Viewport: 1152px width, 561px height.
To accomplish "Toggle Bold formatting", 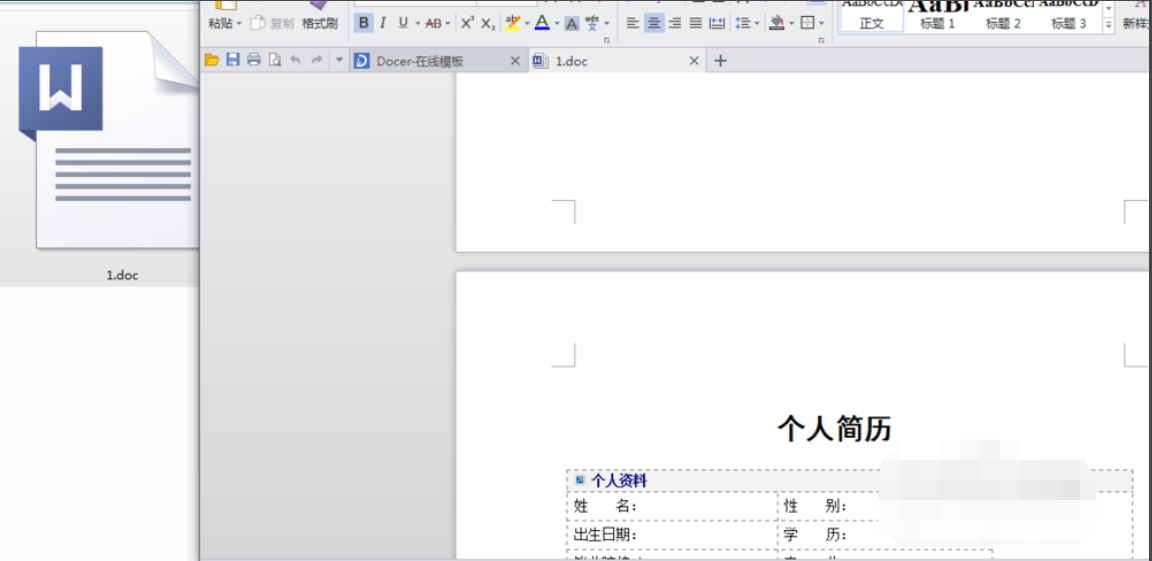I will [x=363, y=23].
